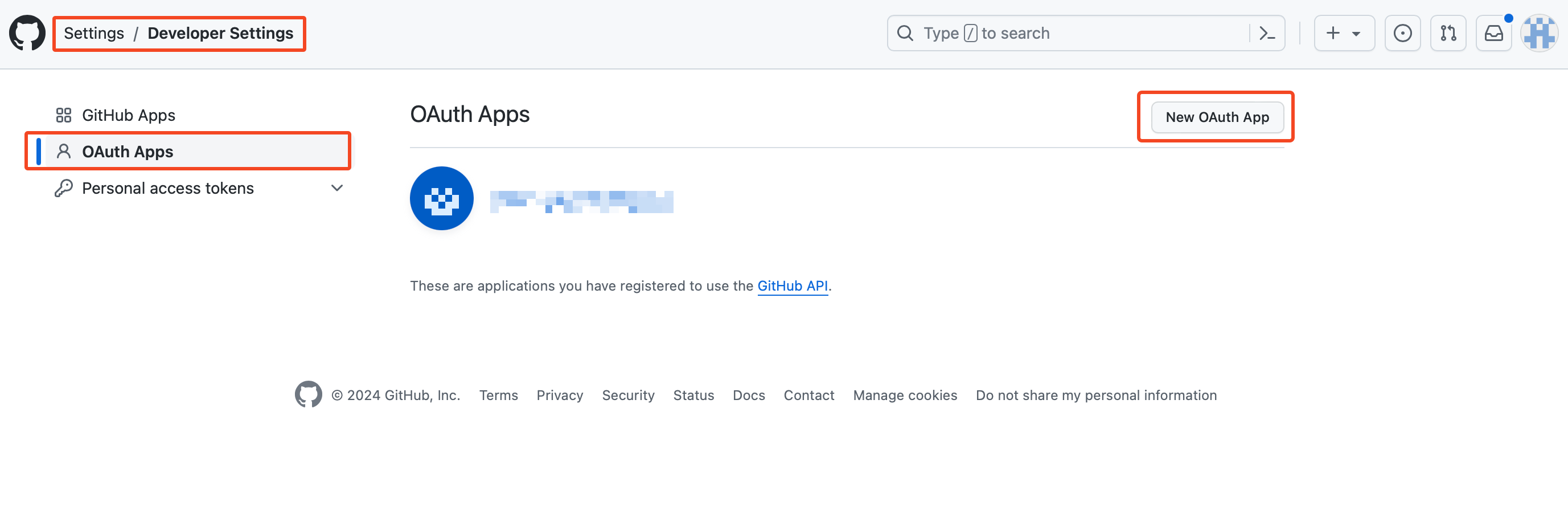
Task: Select GitHub Apps in the sidebar
Action: tap(129, 115)
